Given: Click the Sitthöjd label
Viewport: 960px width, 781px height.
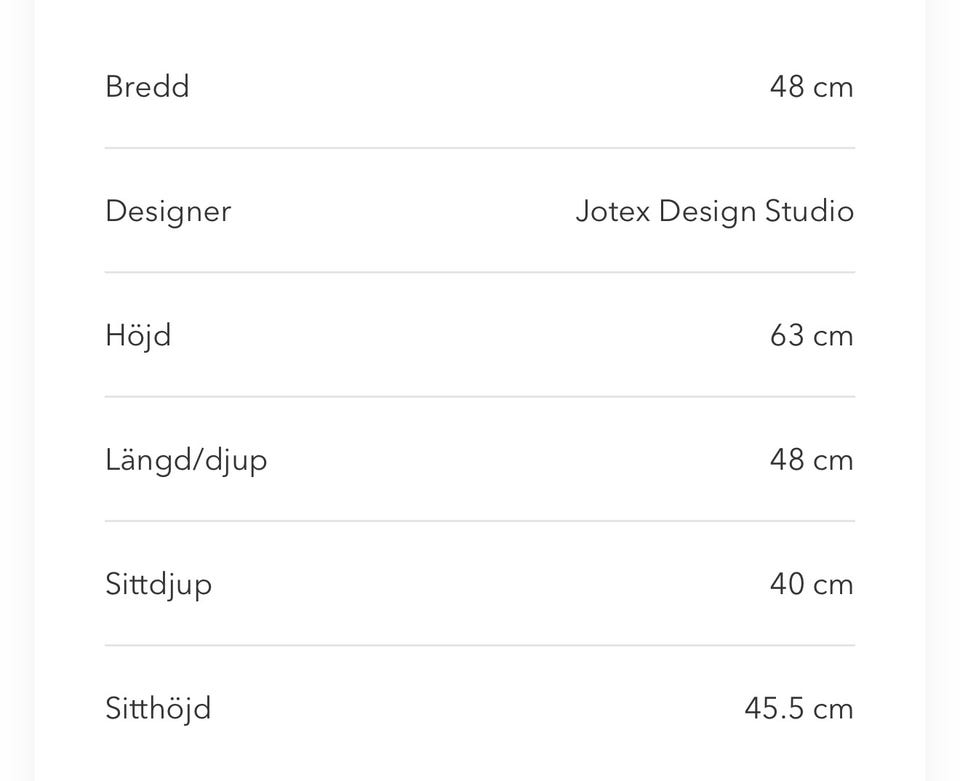Looking at the screenshot, I should pyautogui.click(x=158, y=708).
